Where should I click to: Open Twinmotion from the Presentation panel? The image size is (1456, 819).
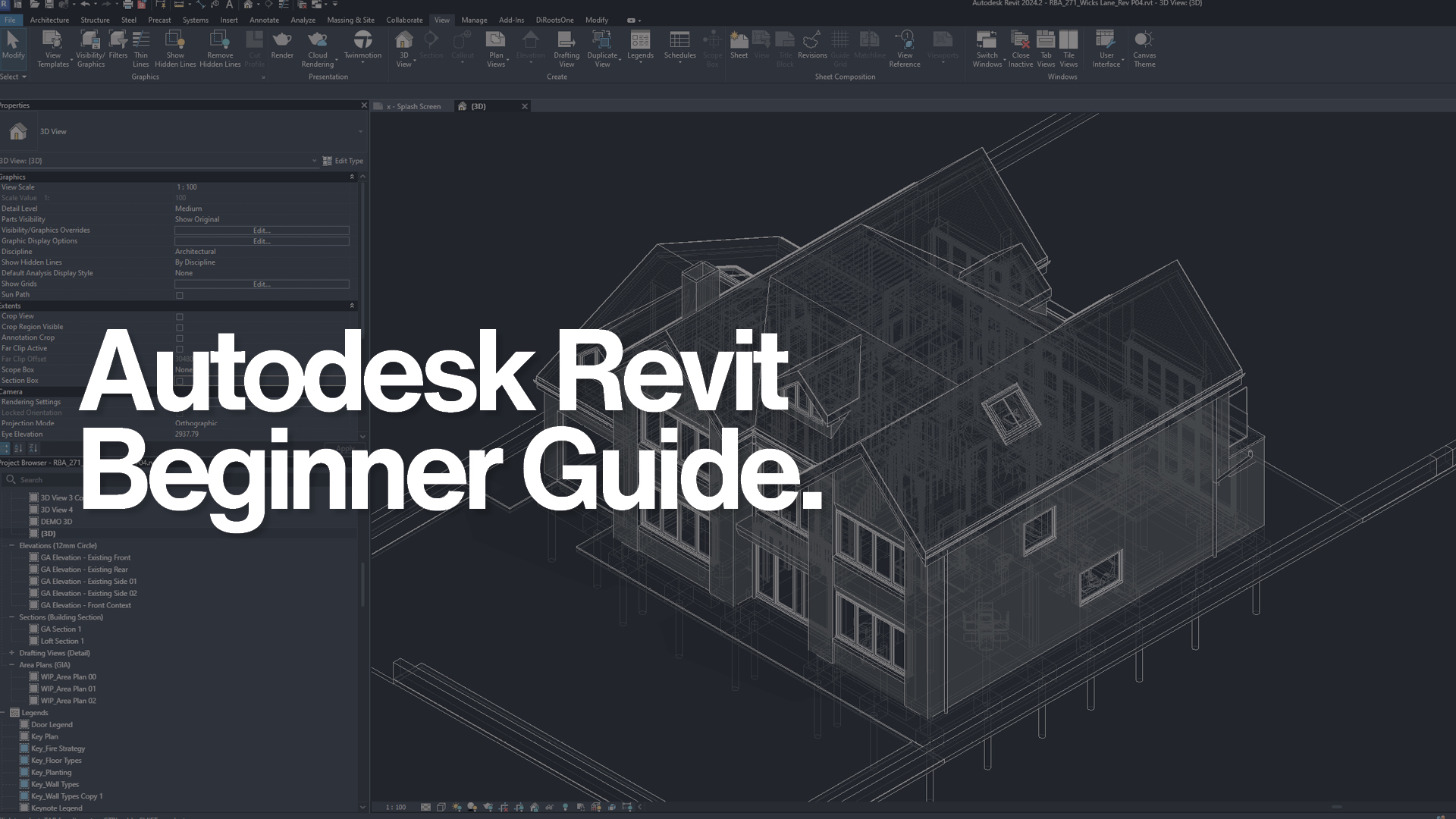point(362,47)
